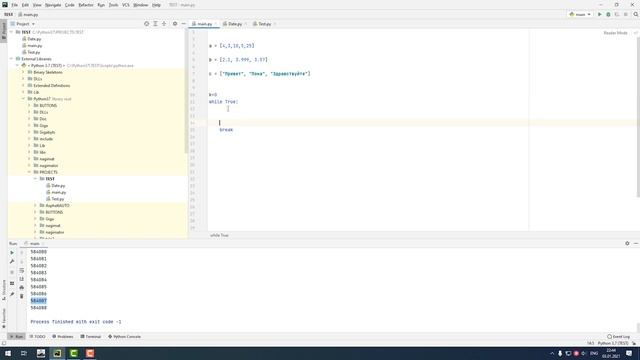This screenshot has height=360, width=640.
Task: Click the Python 3.7 interpreter in status bar
Action: (612, 343)
